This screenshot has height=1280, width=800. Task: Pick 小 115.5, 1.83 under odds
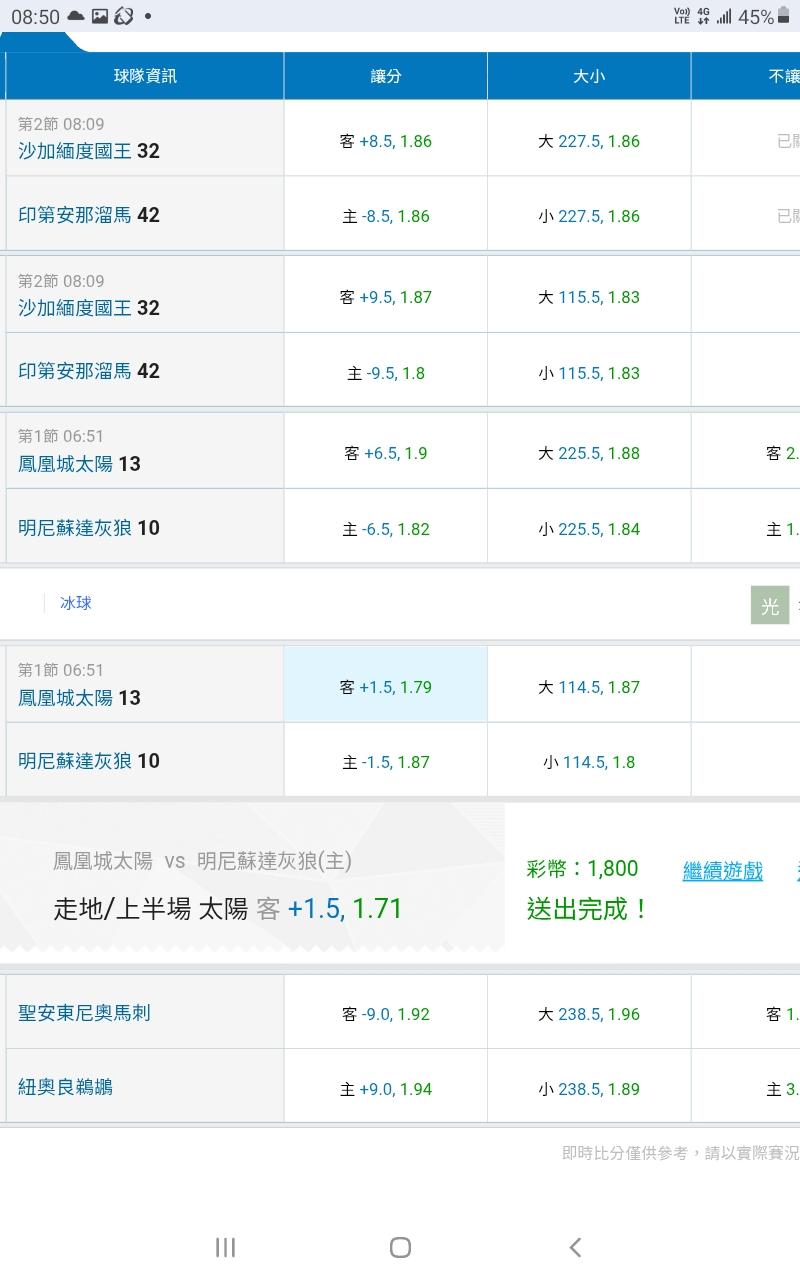(589, 373)
